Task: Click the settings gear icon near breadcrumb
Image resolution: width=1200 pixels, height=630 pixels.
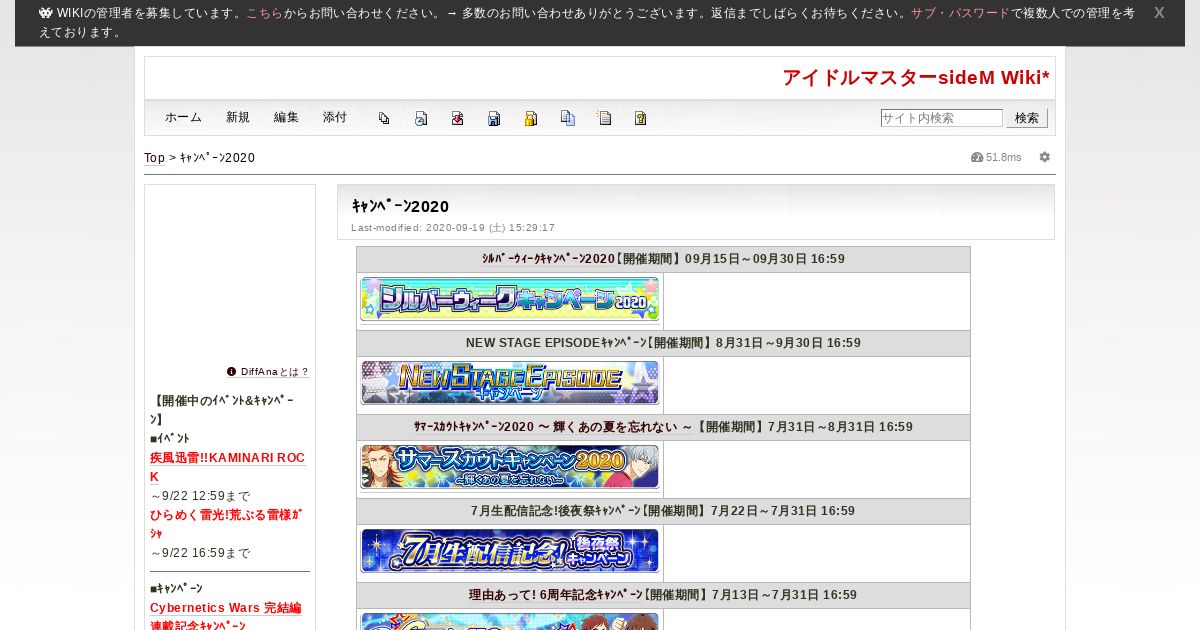Action: tap(1045, 157)
